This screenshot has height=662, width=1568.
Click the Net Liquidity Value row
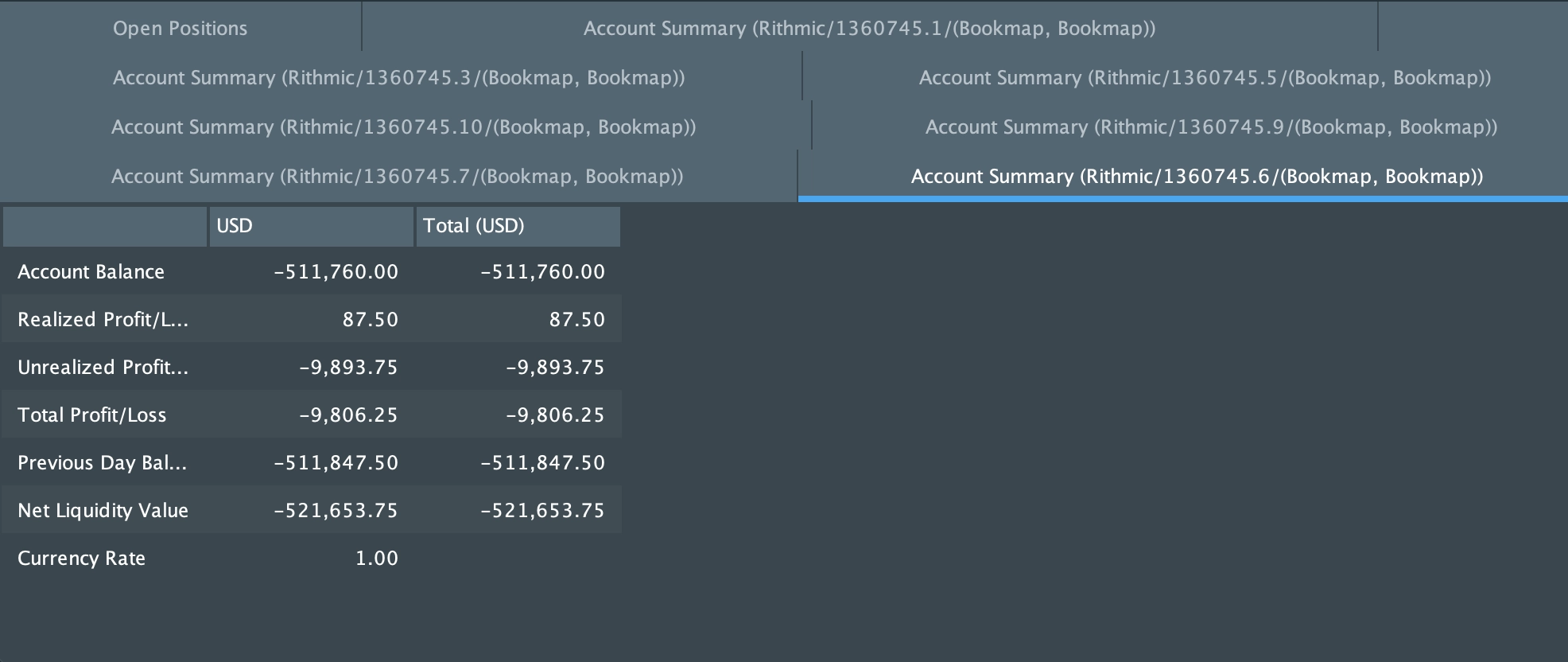[103, 510]
